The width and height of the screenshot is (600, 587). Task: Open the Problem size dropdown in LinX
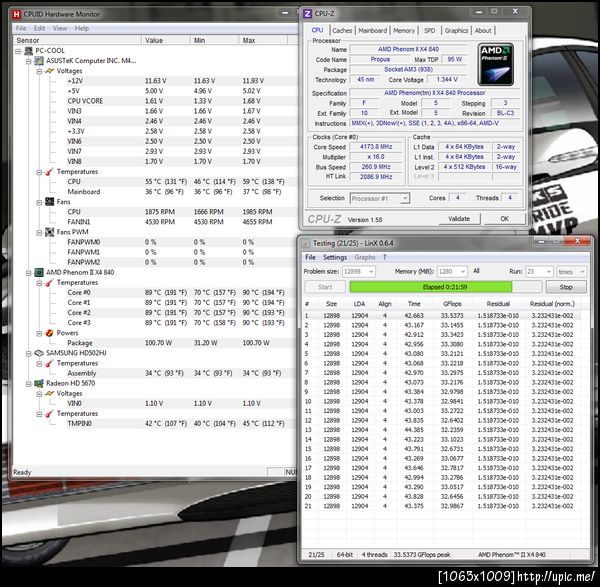(370, 272)
